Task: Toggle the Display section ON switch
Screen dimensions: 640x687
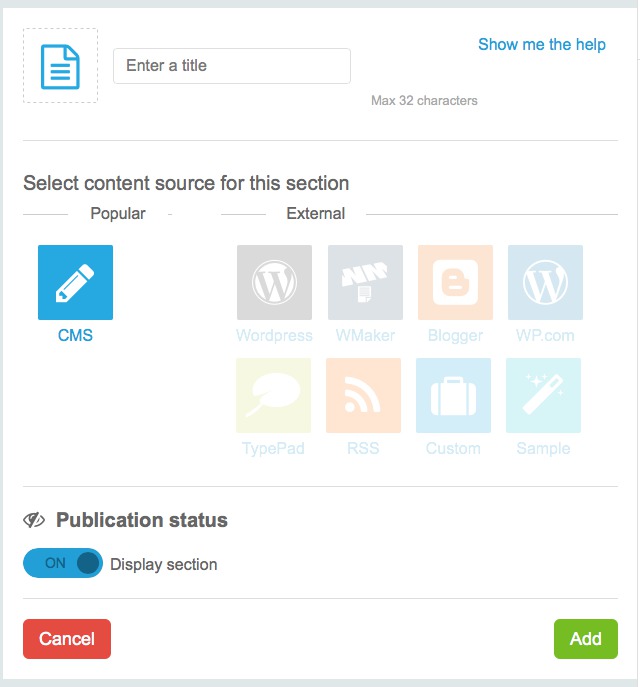Action: pos(63,564)
